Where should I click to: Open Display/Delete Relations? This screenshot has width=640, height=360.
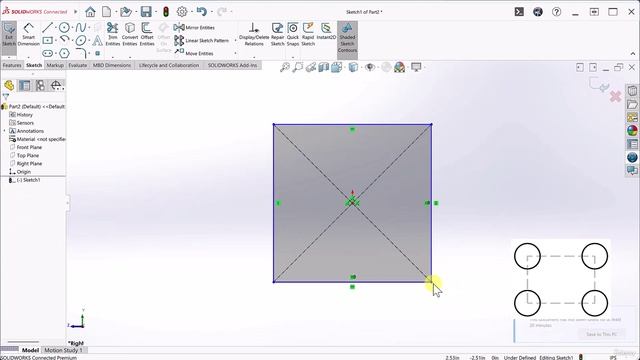254,34
